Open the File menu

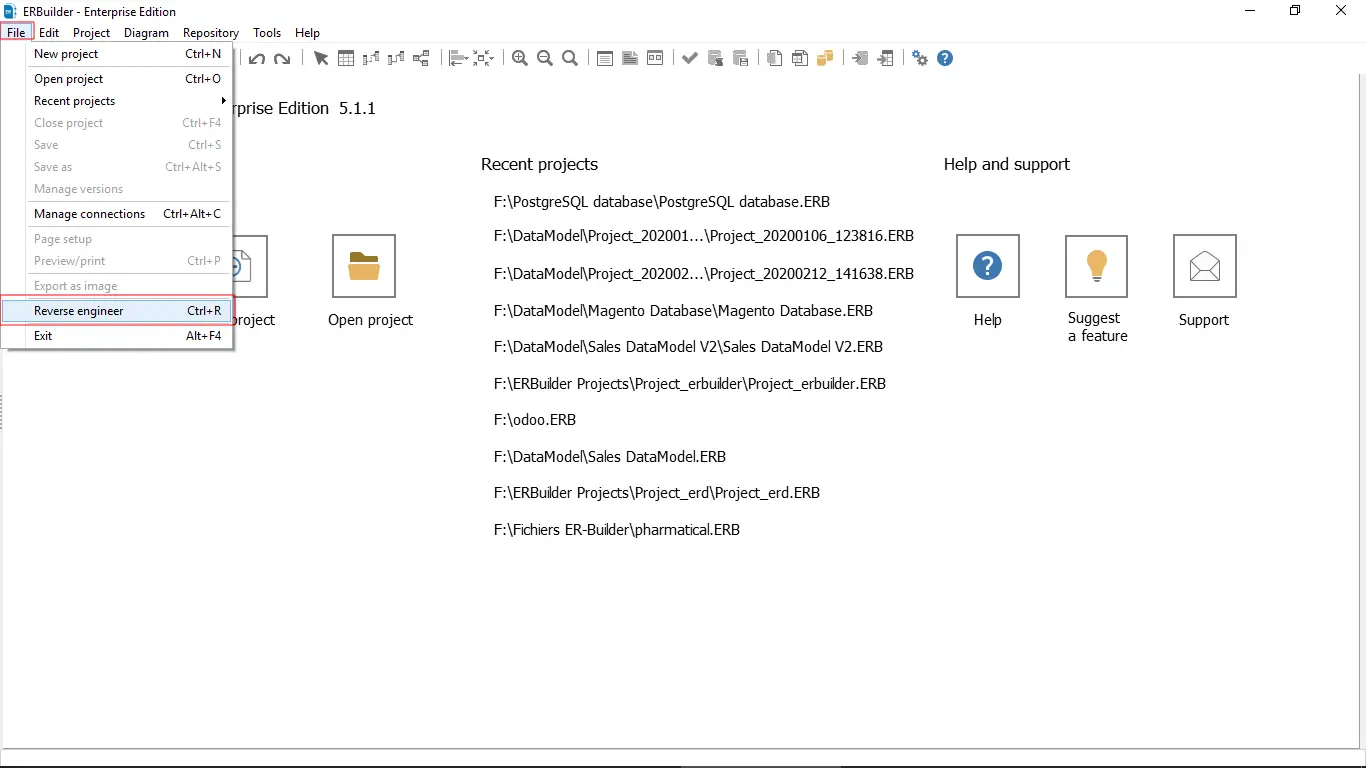(16, 33)
